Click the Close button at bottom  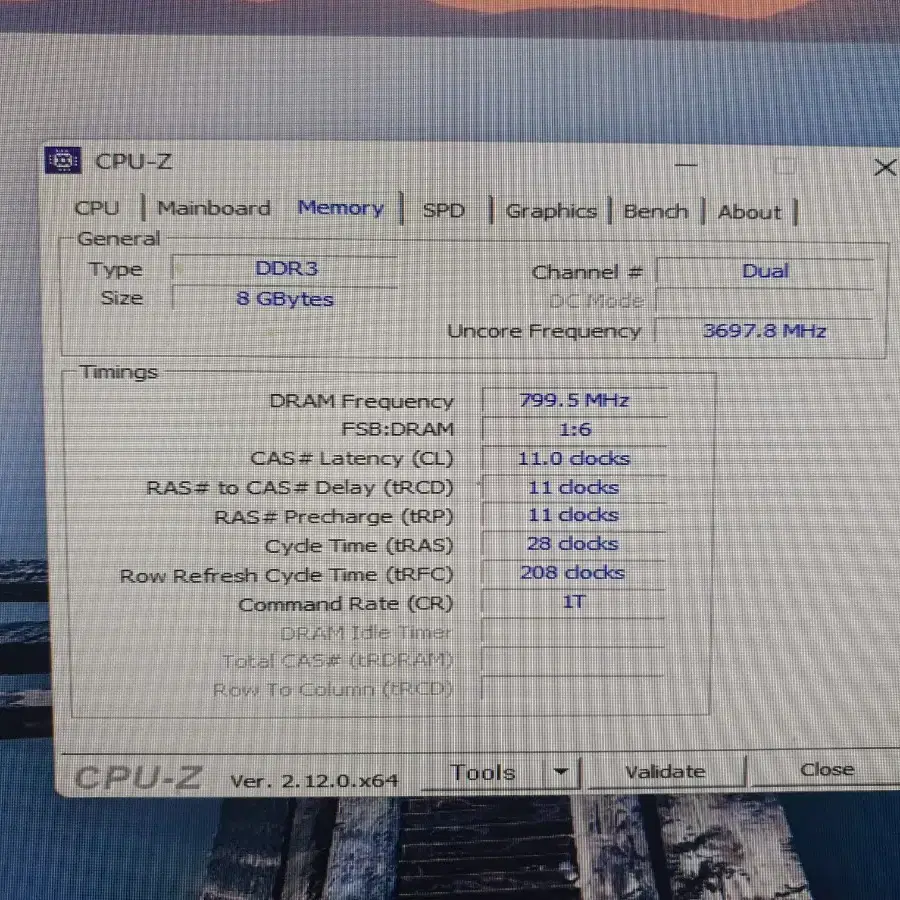point(827,769)
